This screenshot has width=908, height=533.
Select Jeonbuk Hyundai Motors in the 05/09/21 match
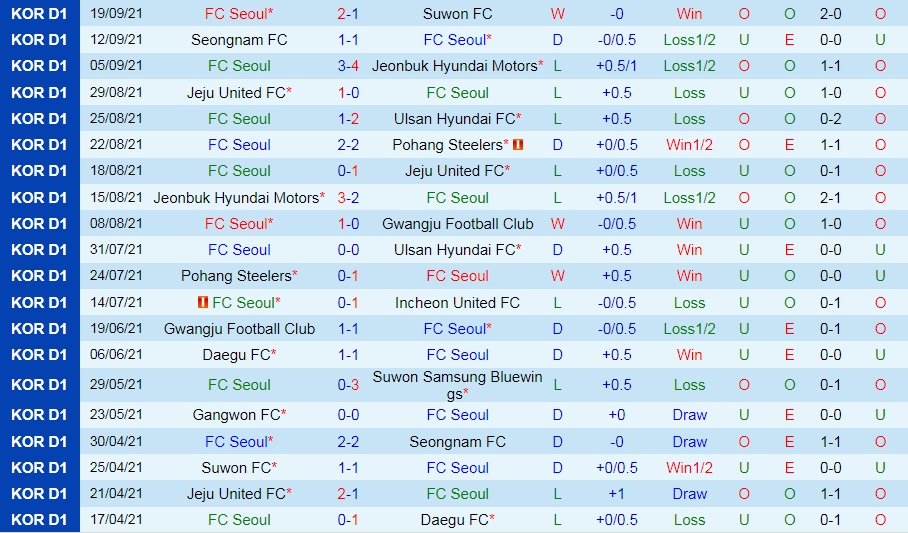tap(455, 66)
